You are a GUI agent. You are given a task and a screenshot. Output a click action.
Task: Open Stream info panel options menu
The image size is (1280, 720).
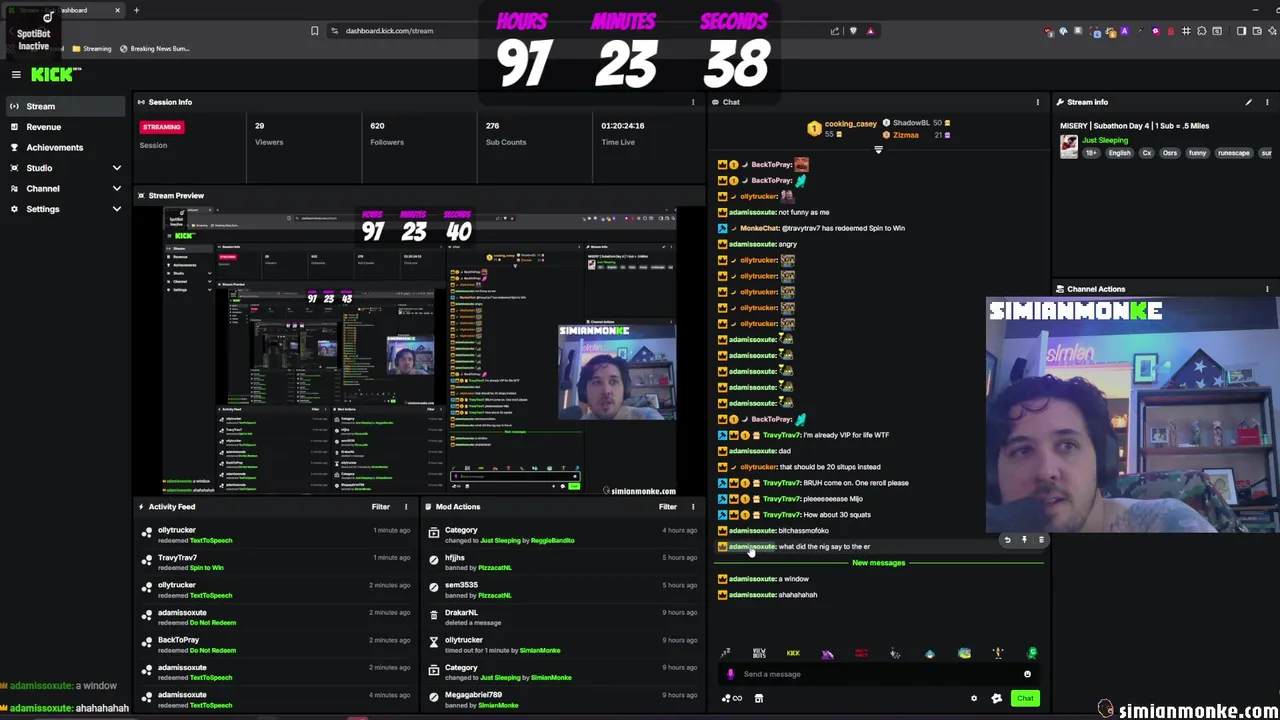point(1267,102)
